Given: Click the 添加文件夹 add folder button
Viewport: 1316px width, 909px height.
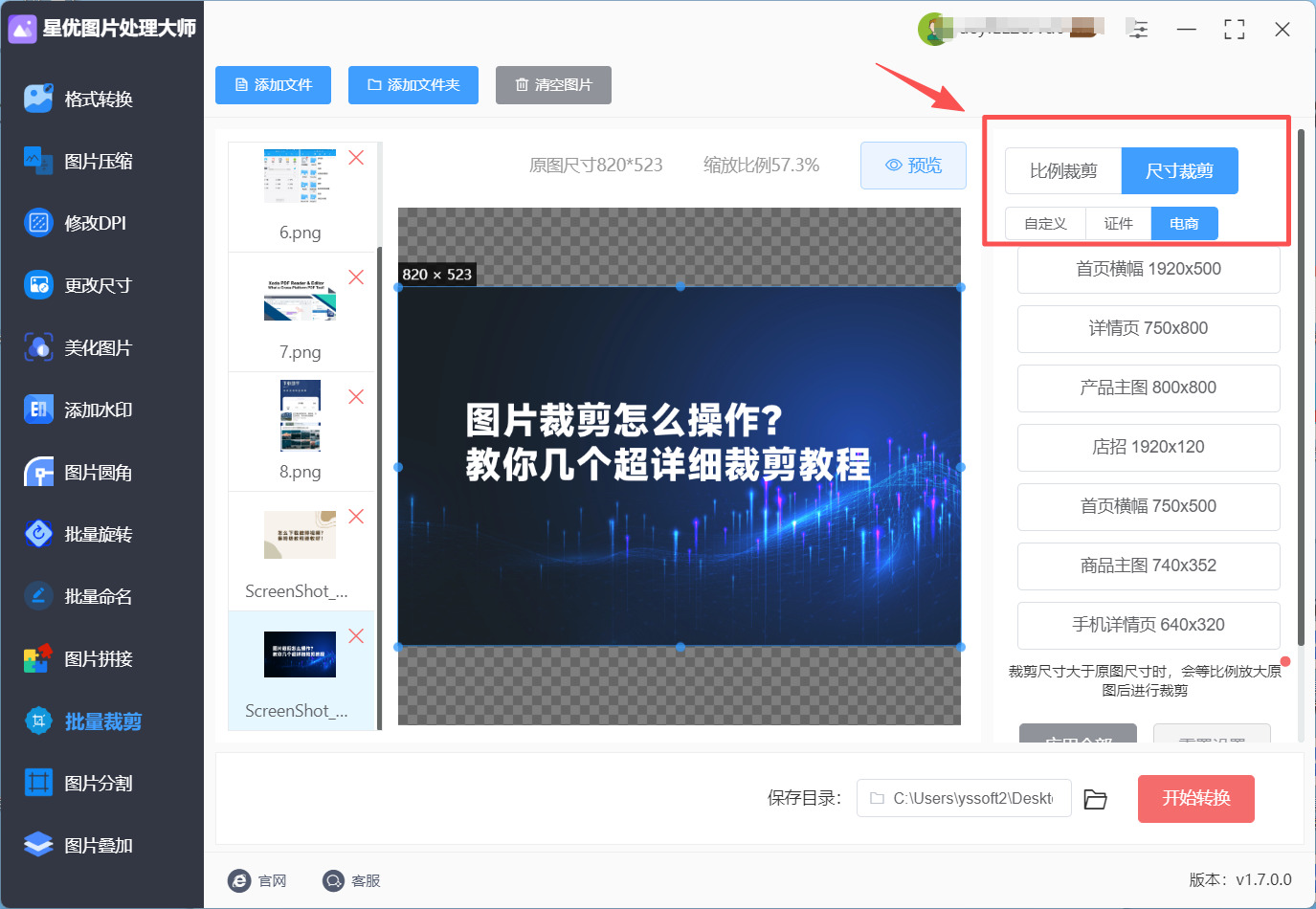Looking at the screenshot, I should 413,85.
